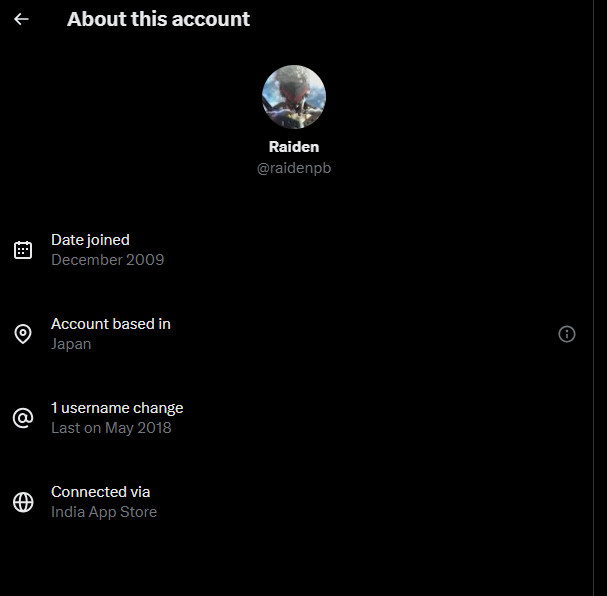Screen dimensions: 607x596
Task: Select the Connected via label
Action: [101, 492]
